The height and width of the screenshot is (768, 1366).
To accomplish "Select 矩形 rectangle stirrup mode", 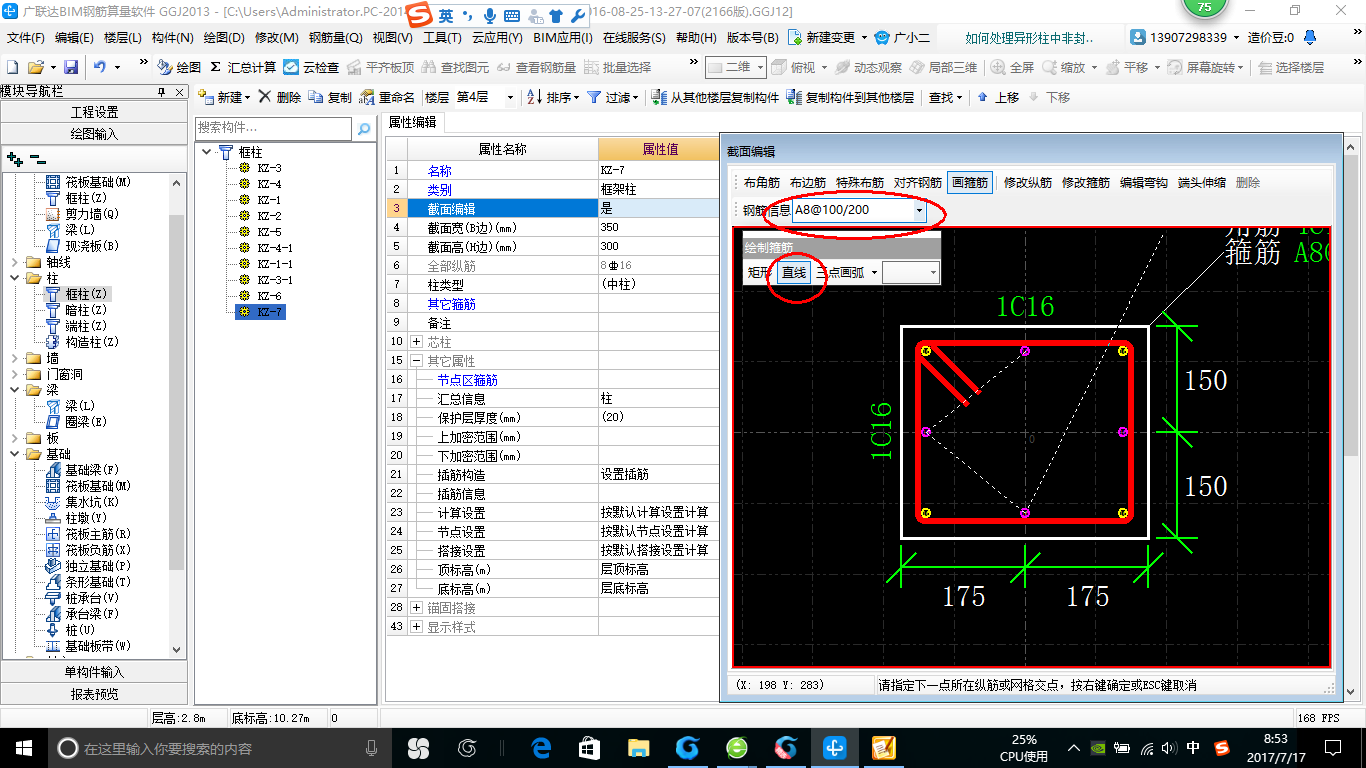I will click(x=760, y=272).
